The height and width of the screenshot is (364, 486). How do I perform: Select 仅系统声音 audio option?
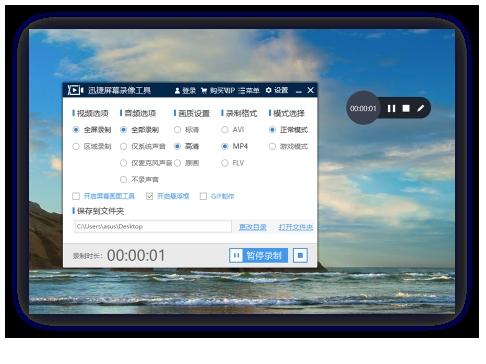[143, 146]
